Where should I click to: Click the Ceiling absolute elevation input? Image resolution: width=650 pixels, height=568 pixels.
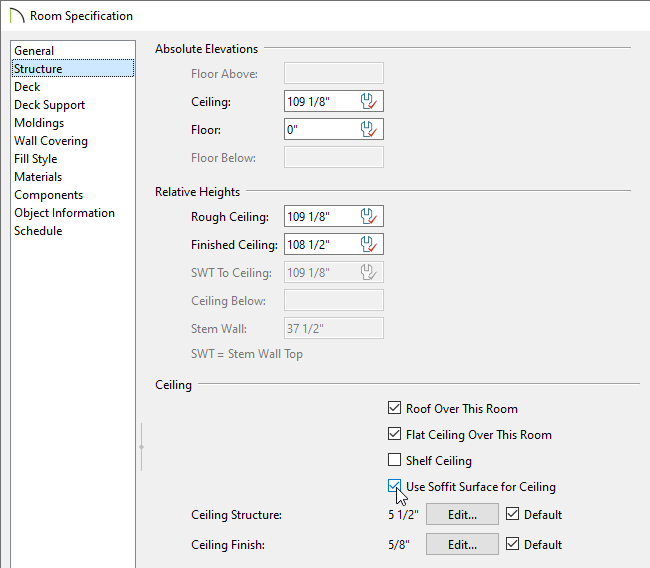point(334,101)
